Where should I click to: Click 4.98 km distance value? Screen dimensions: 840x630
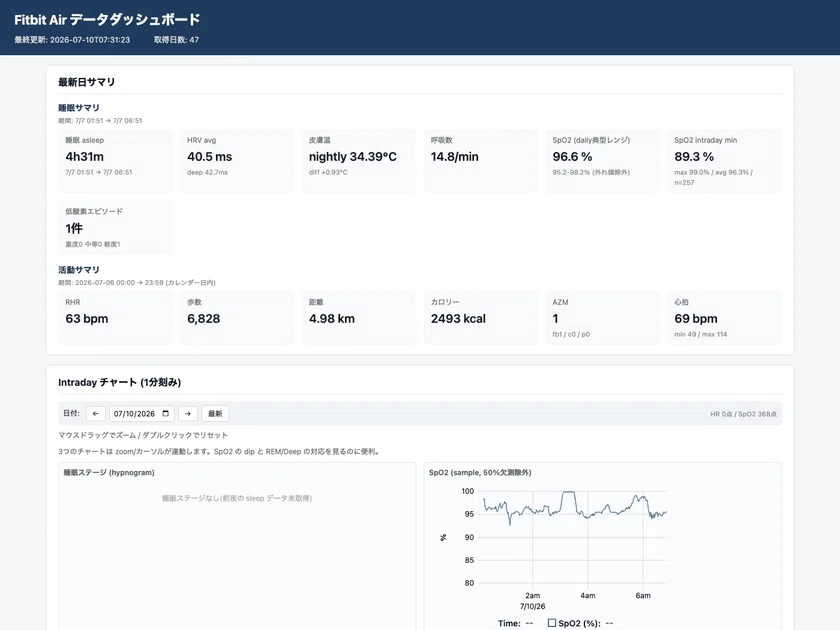(x=332, y=318)
